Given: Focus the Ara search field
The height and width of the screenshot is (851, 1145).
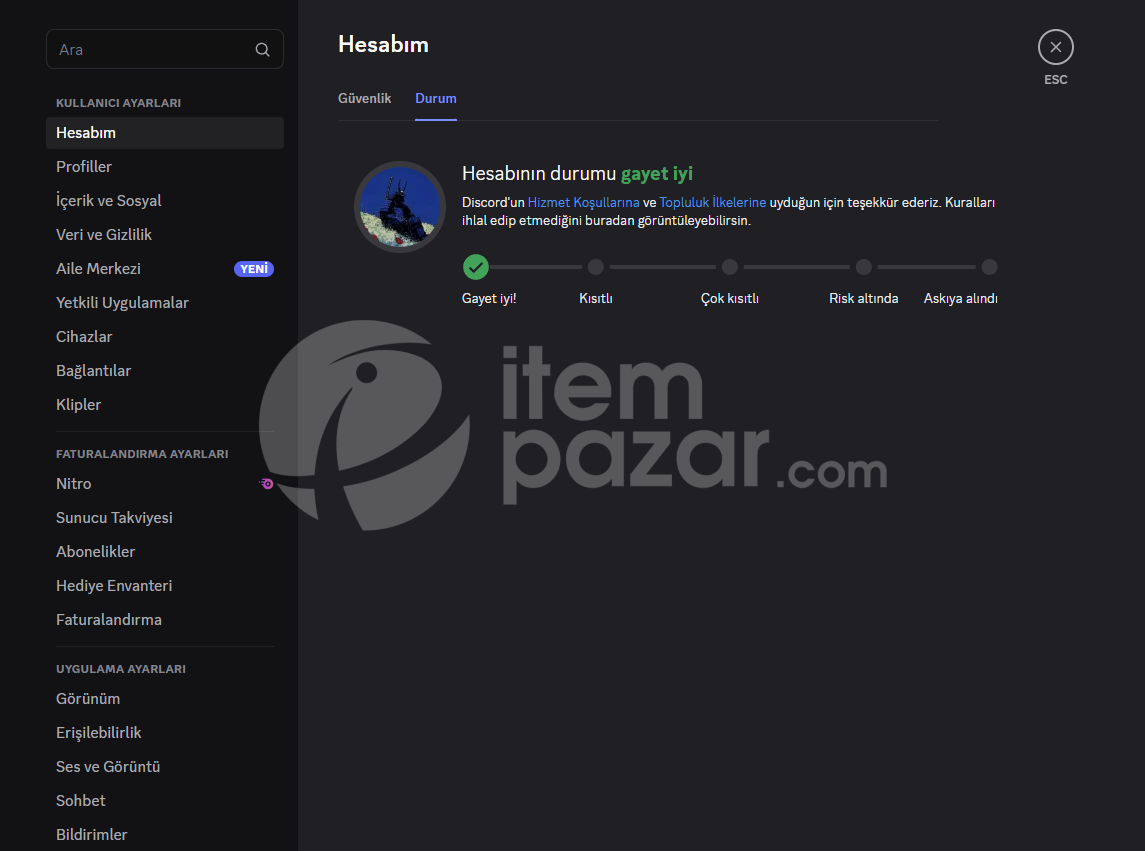Looking at the screenshot, I should pos(164,49).
